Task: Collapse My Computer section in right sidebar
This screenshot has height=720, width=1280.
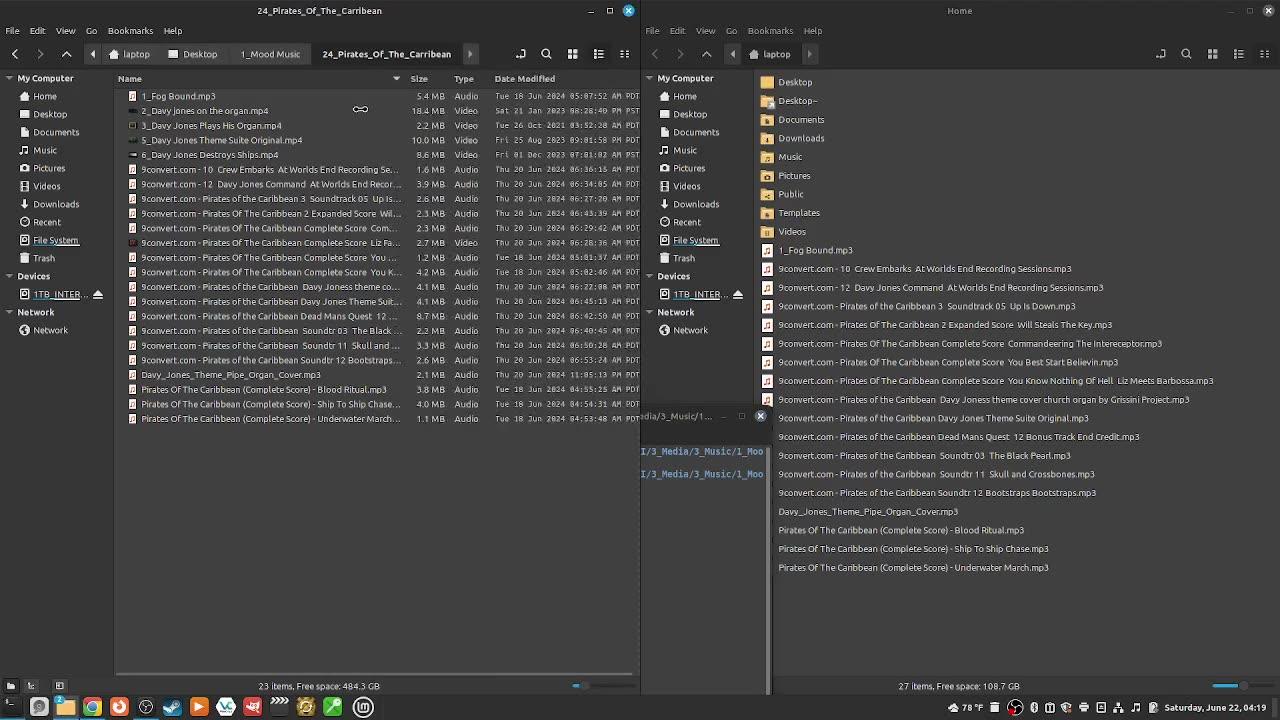Action: coord(649,78)
